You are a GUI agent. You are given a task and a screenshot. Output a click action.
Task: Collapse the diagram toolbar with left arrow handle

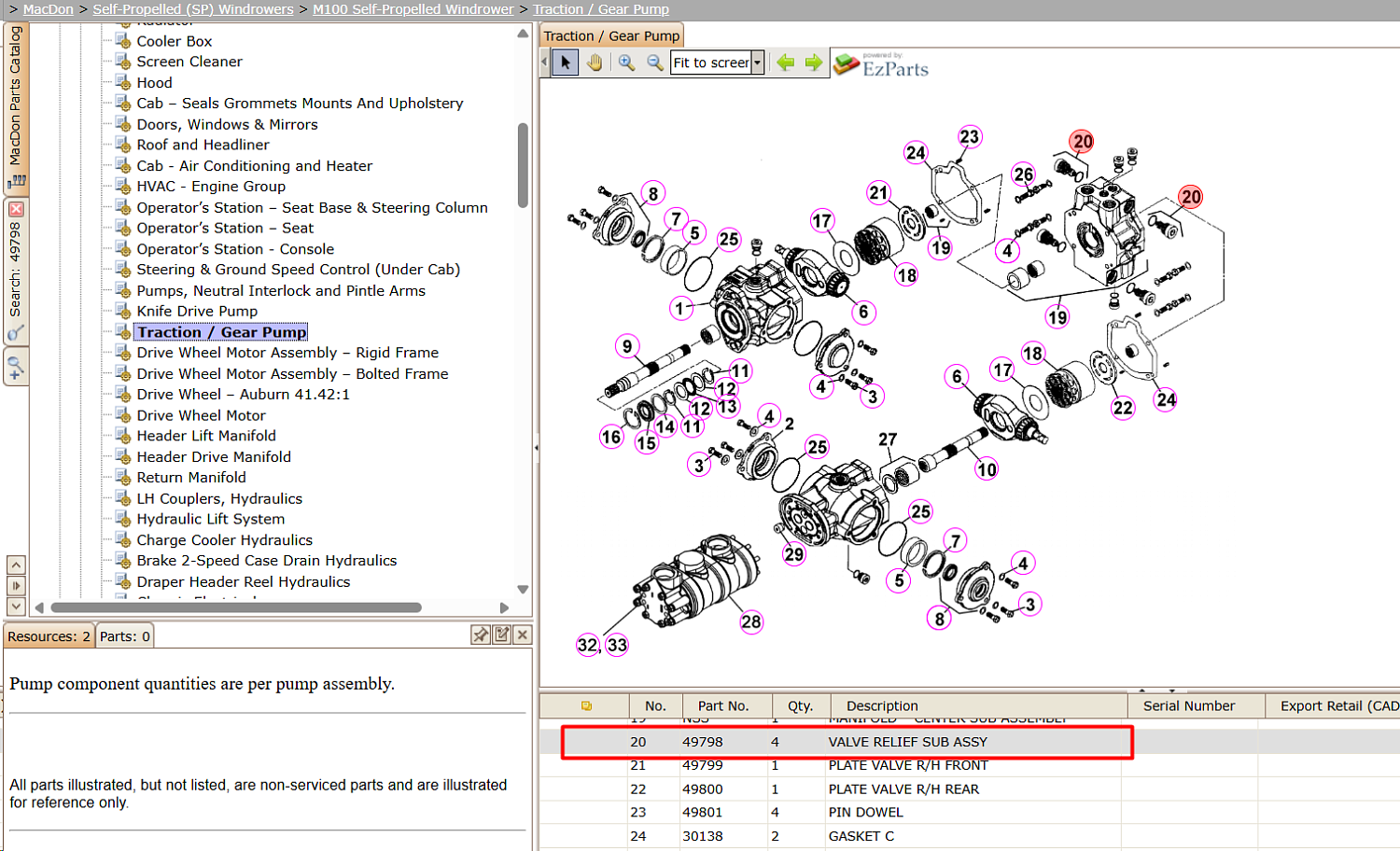545,63
